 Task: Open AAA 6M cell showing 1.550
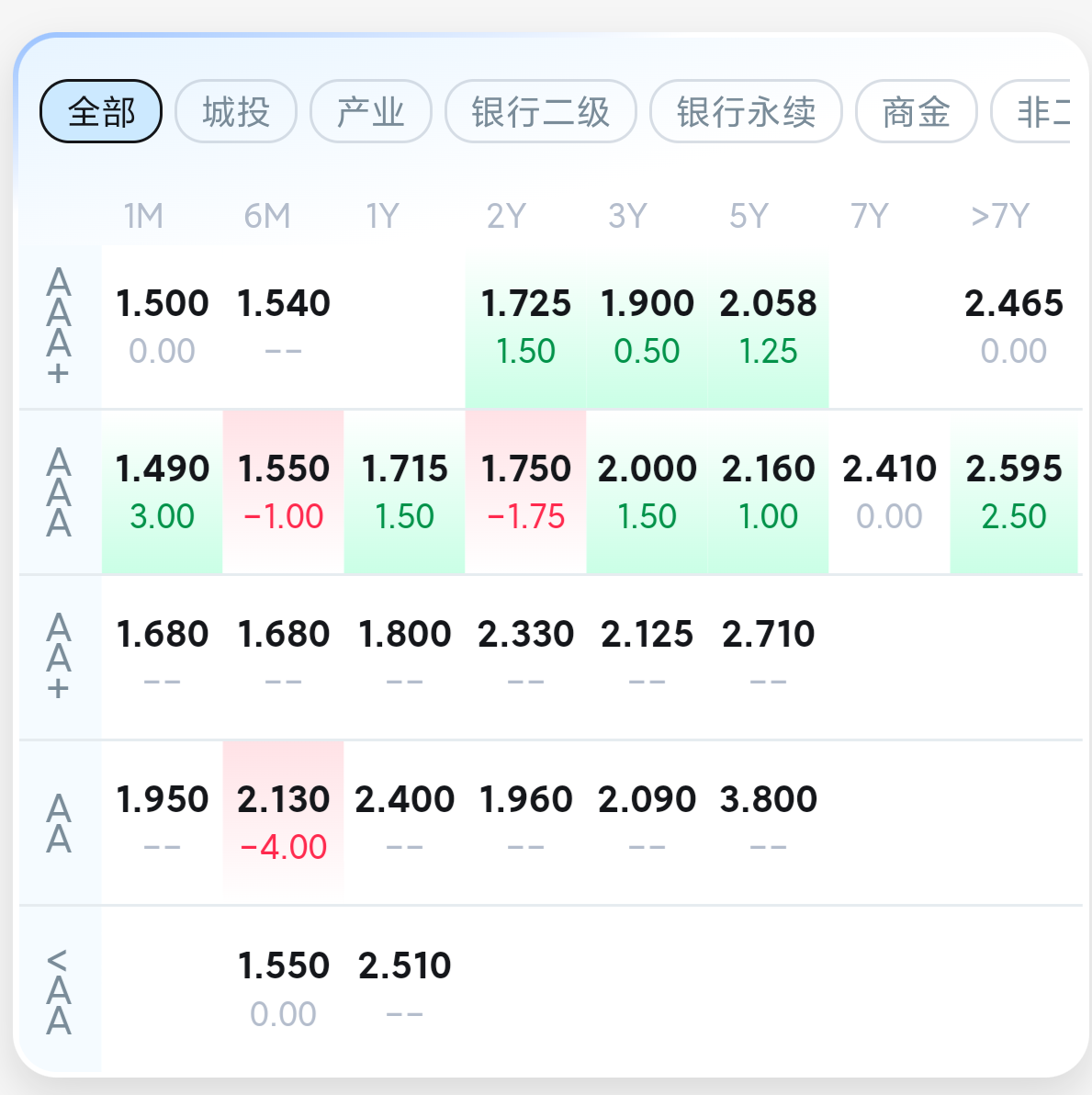tap(284, 491)
